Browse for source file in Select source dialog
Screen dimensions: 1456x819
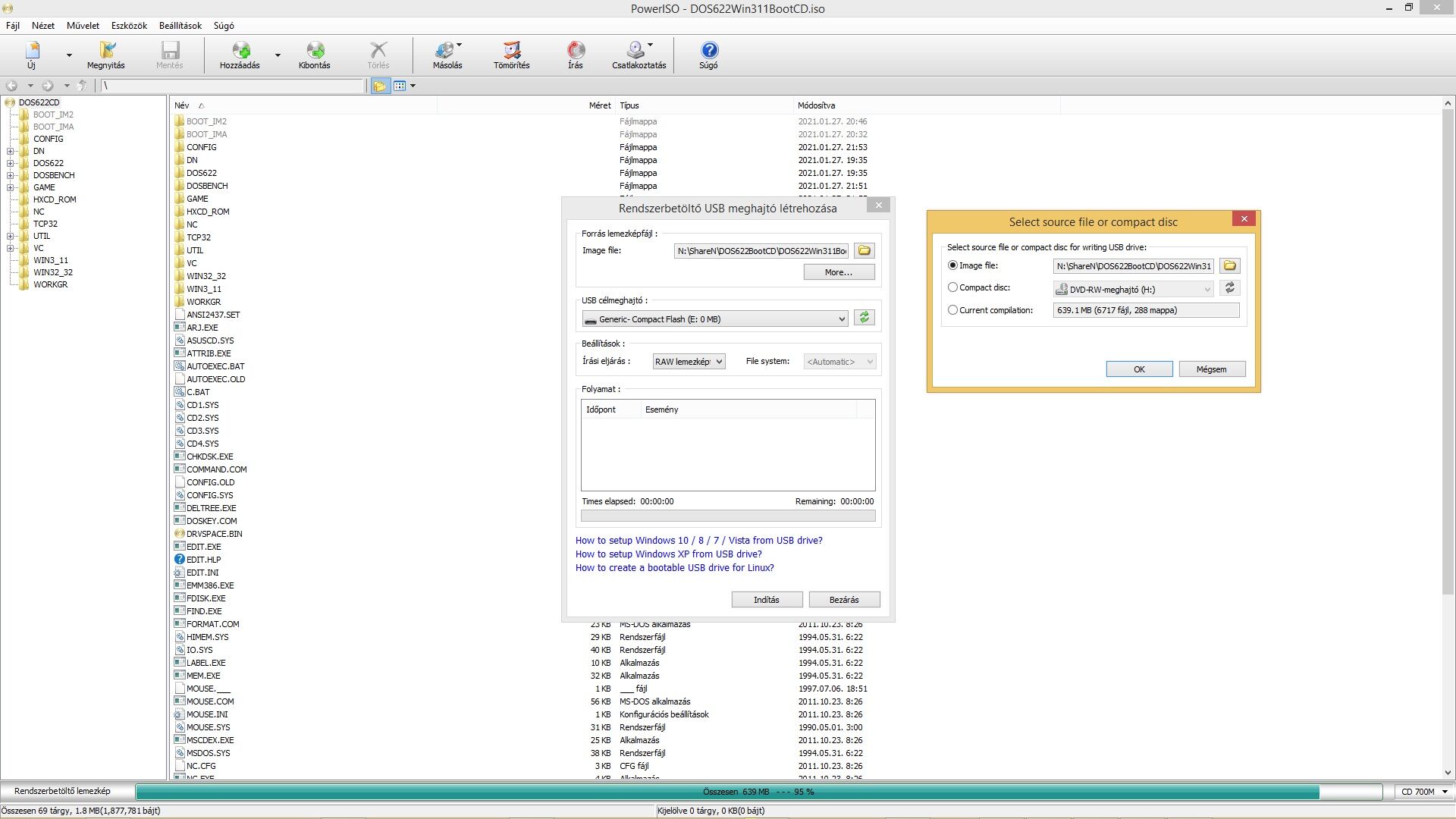click(1230, 265)
